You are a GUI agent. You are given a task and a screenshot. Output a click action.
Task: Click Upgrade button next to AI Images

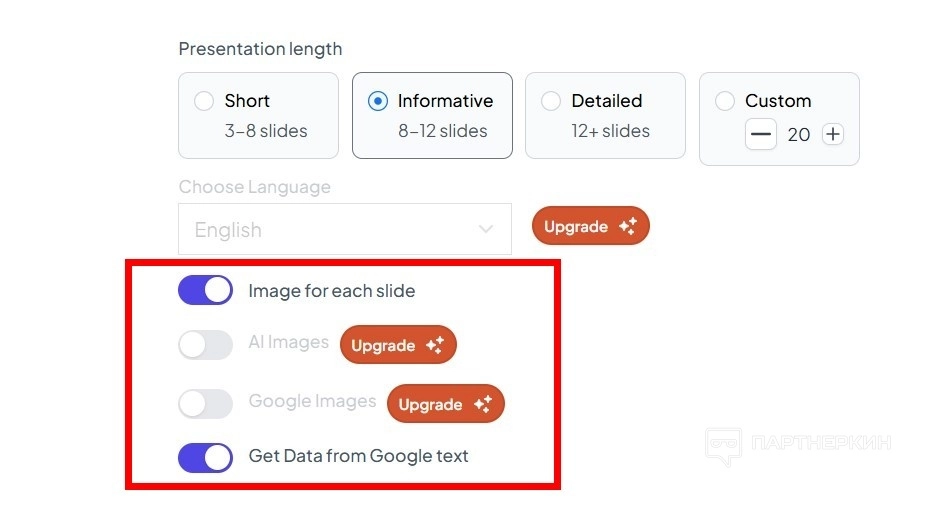point(398,345)
